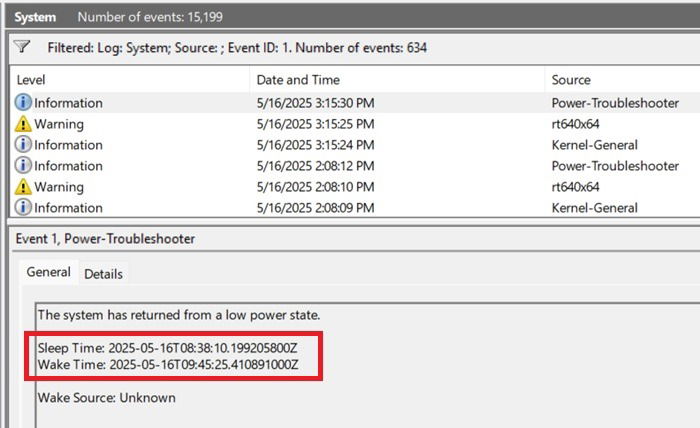Click Information level text at 2:08:12 PM
The image size is (700, 428).
[68, 166]
